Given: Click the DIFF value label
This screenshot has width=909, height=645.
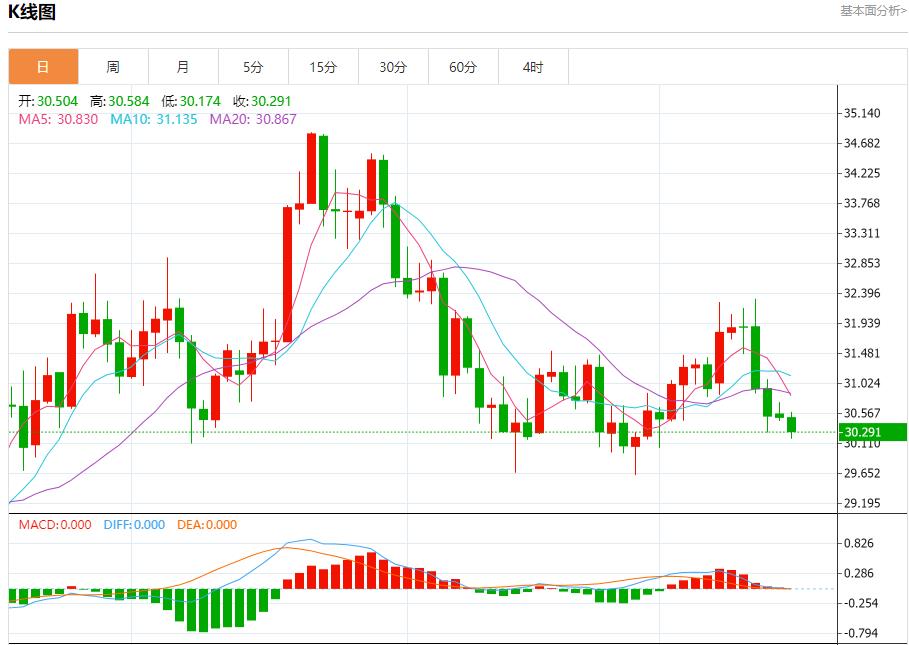Looking at the screenshot, I should pyautogui.click(x=133, y=525).
